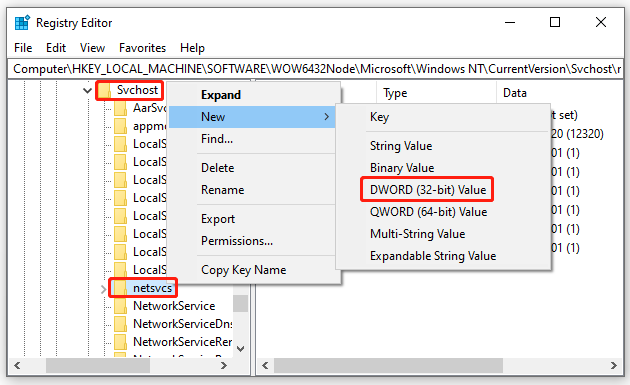The image size is (630, 385).
Task: Collapse the Svchost key chevron
Action: (87, 90)
